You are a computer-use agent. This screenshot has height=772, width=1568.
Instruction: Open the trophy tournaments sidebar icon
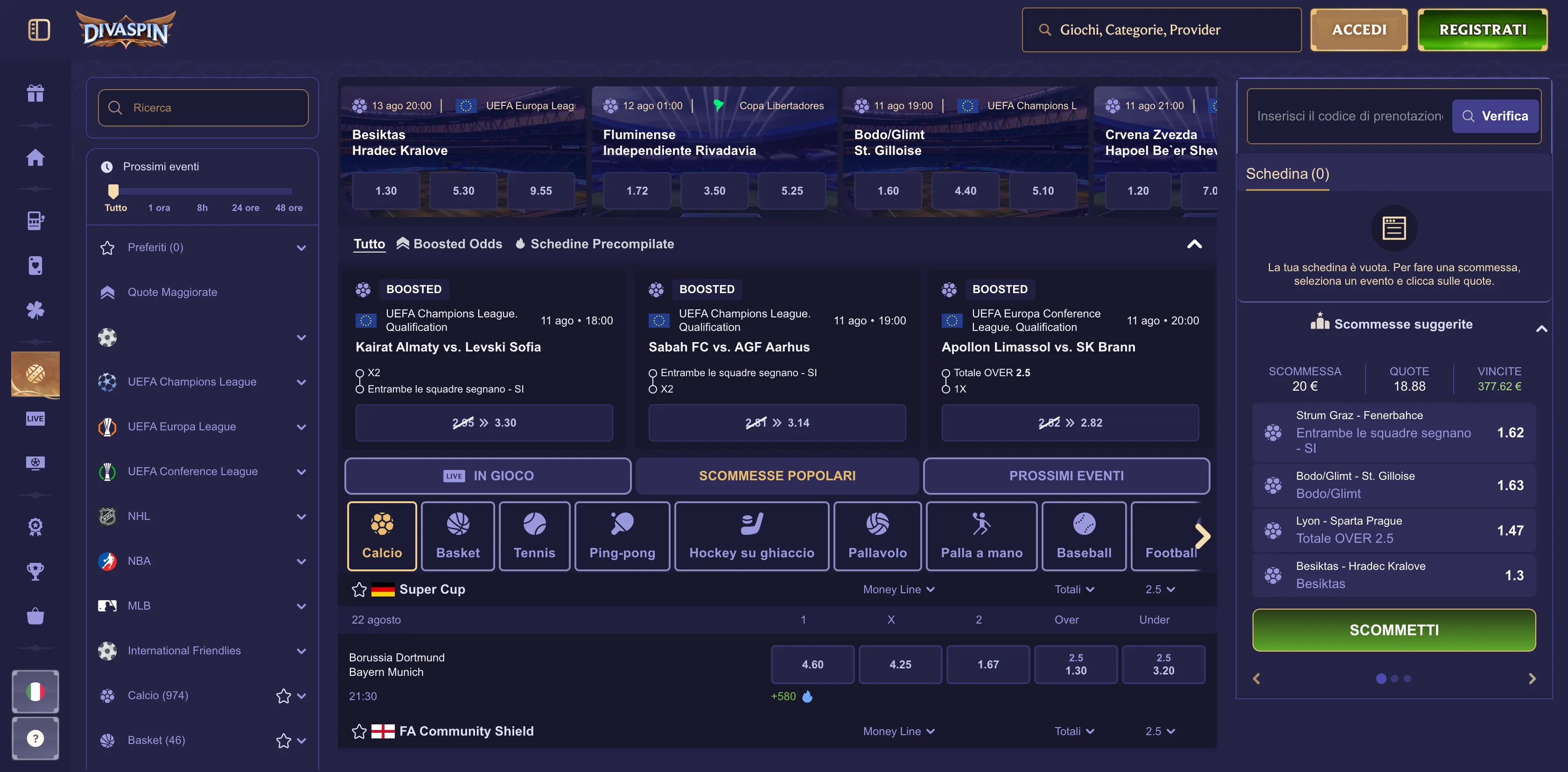click(x=35, y=572)
